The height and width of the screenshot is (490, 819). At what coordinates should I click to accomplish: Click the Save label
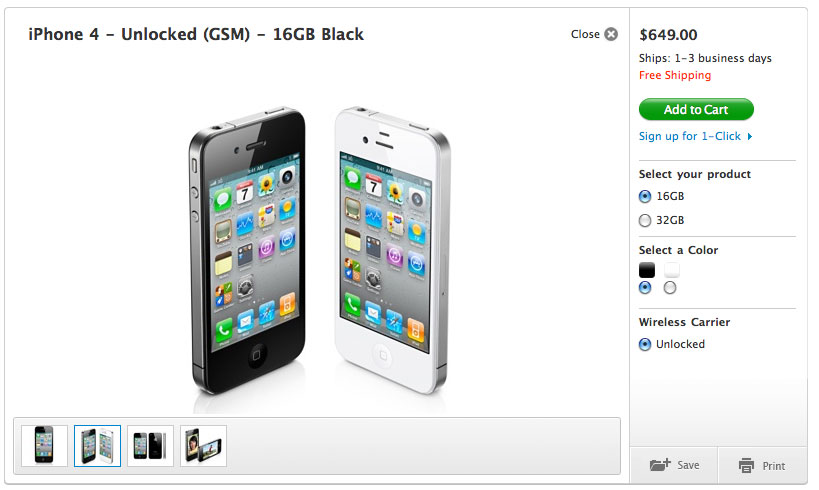point(688,465)
